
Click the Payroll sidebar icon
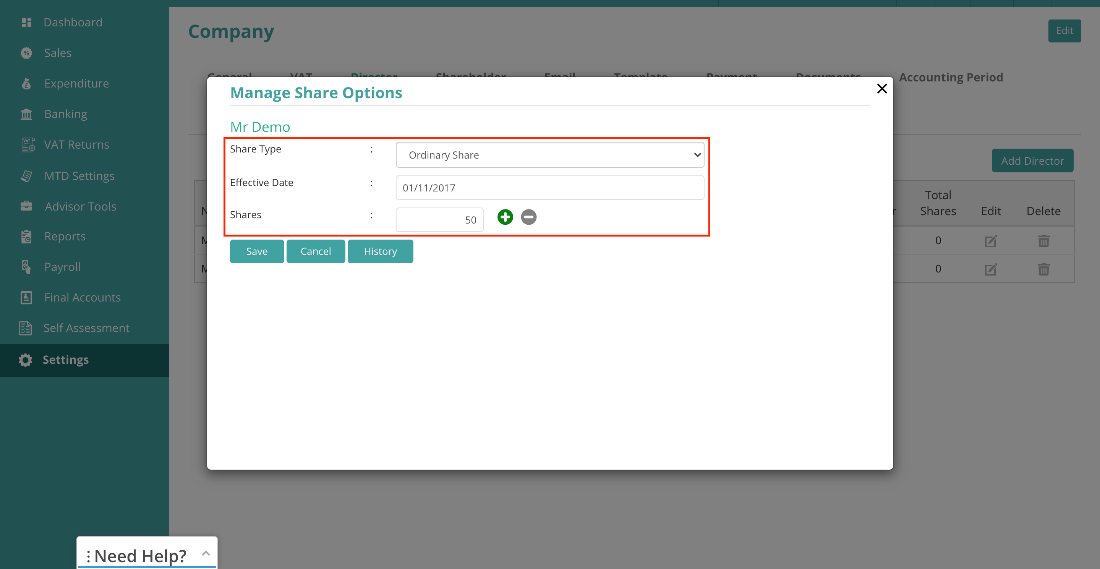(26, 267)
